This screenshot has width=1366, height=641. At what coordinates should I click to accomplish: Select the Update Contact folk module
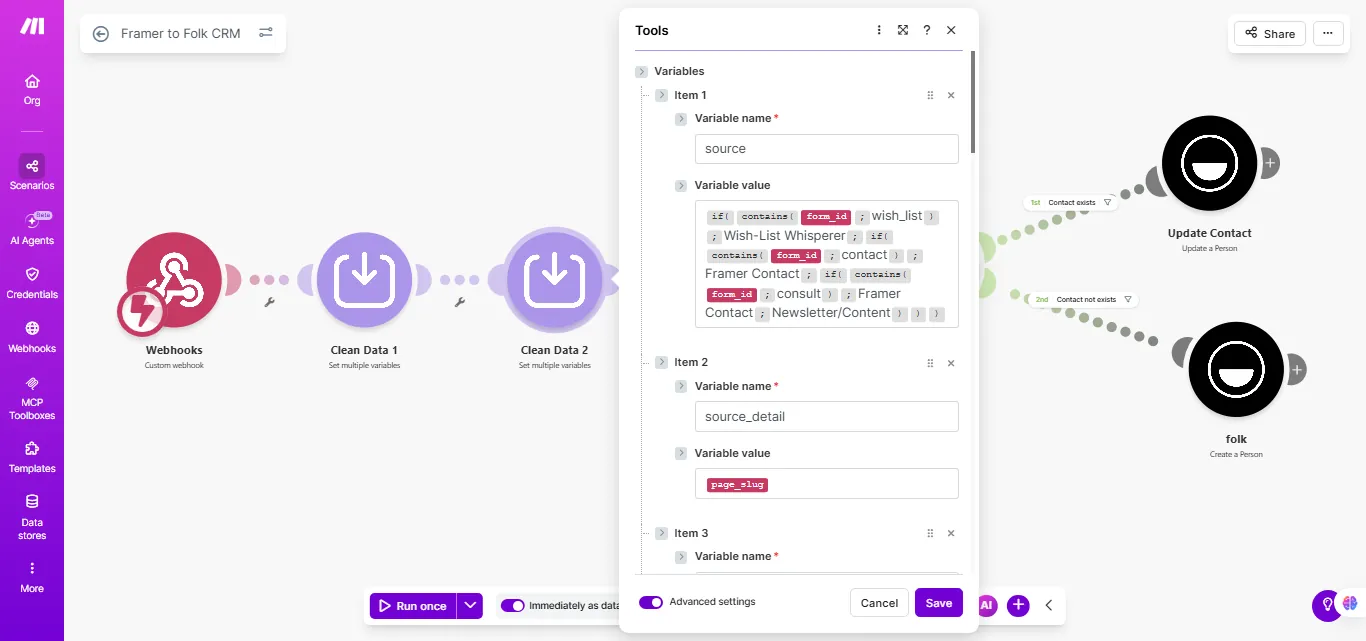(x=1209, y=163)
